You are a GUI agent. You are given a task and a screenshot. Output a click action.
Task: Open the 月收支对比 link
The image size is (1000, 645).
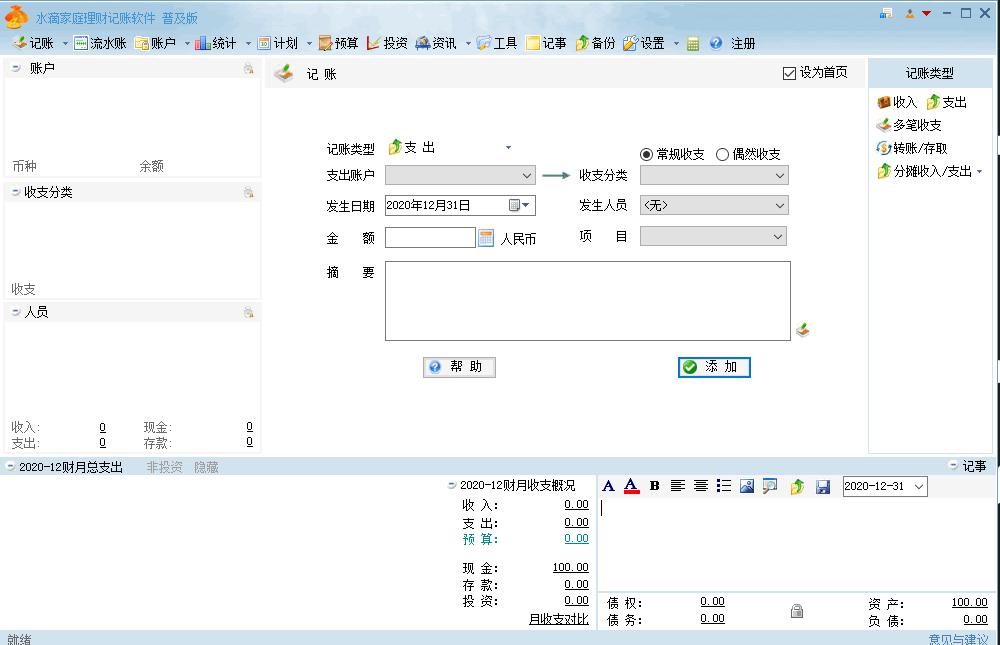[x=559, y=619]
